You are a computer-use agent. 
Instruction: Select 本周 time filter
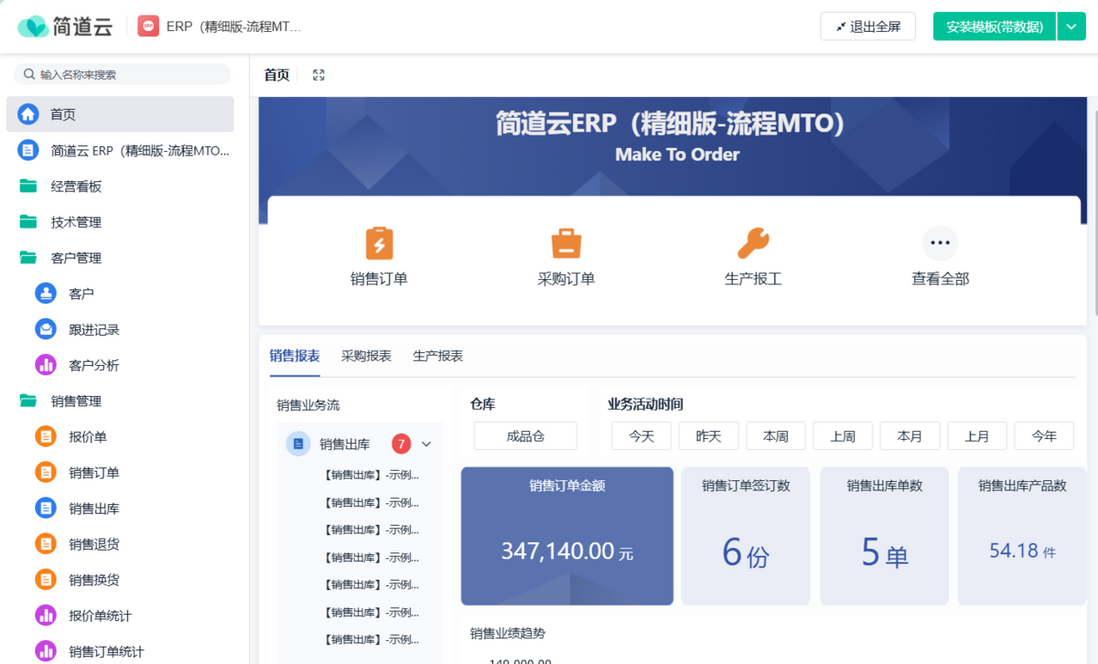coord(776,436)
